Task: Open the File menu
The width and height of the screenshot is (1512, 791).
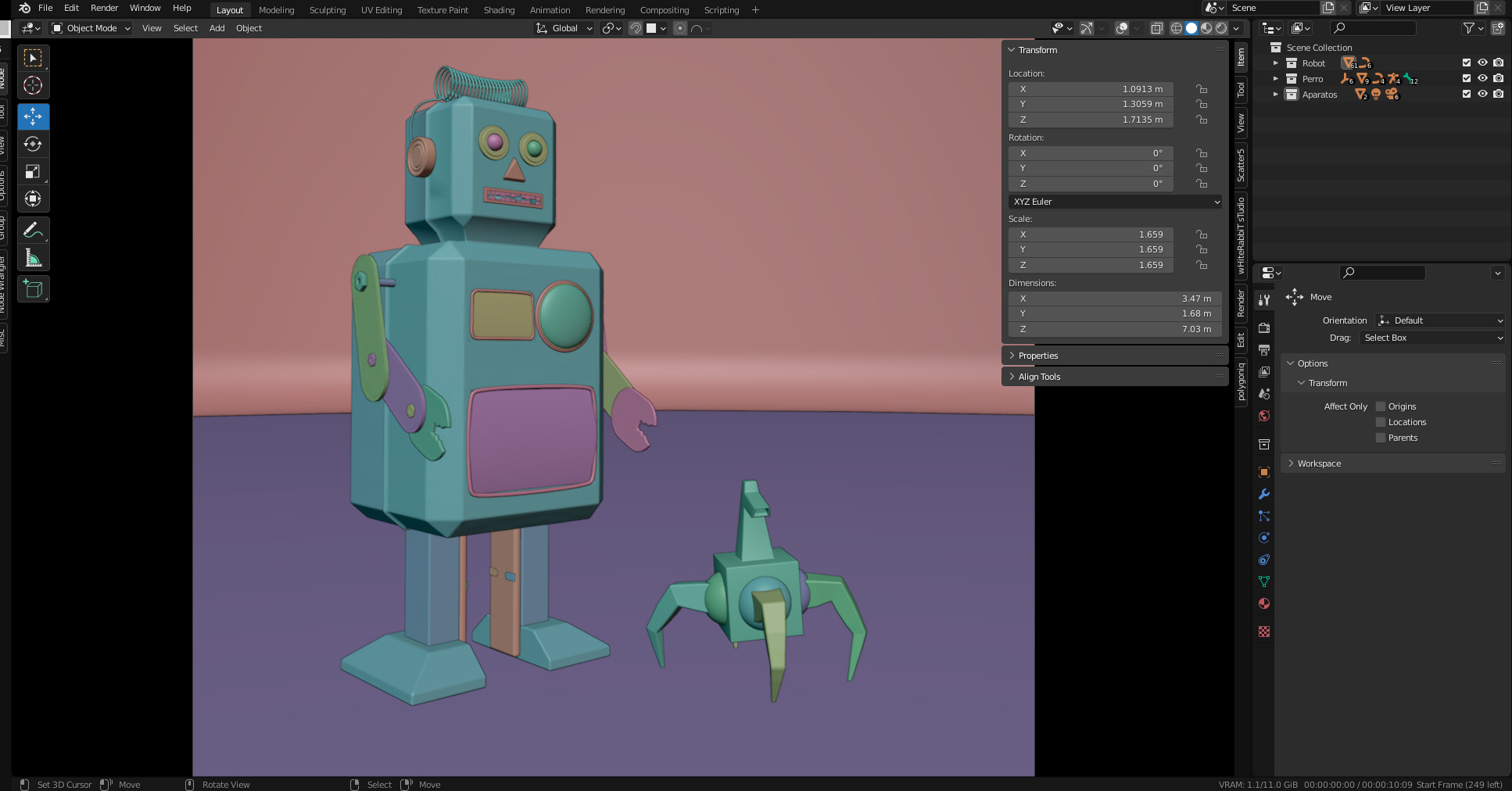Action: tap(45, 8)
